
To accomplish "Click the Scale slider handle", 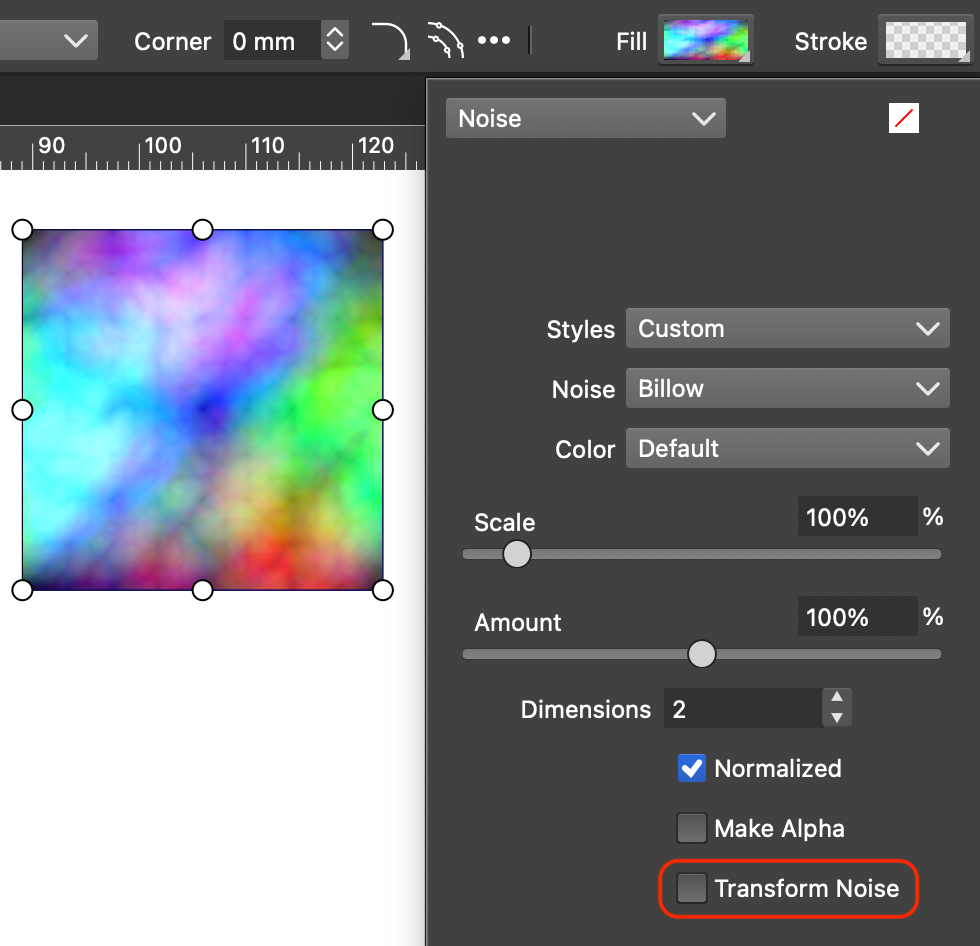I will (x=517, y=554).
